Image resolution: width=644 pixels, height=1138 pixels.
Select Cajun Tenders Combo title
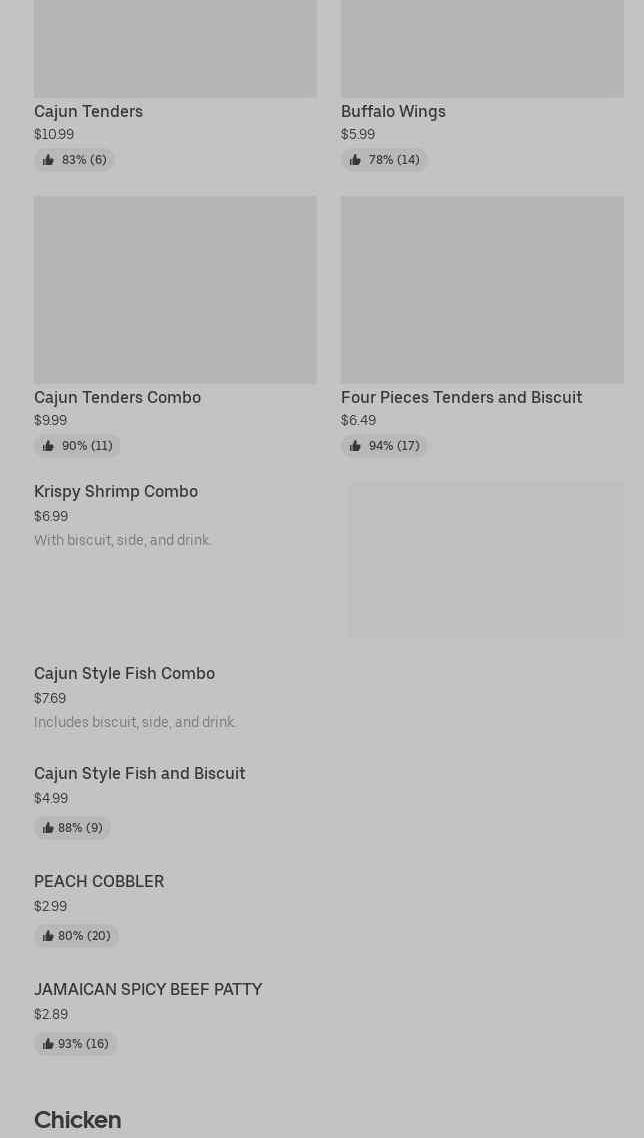click(117, 397)
